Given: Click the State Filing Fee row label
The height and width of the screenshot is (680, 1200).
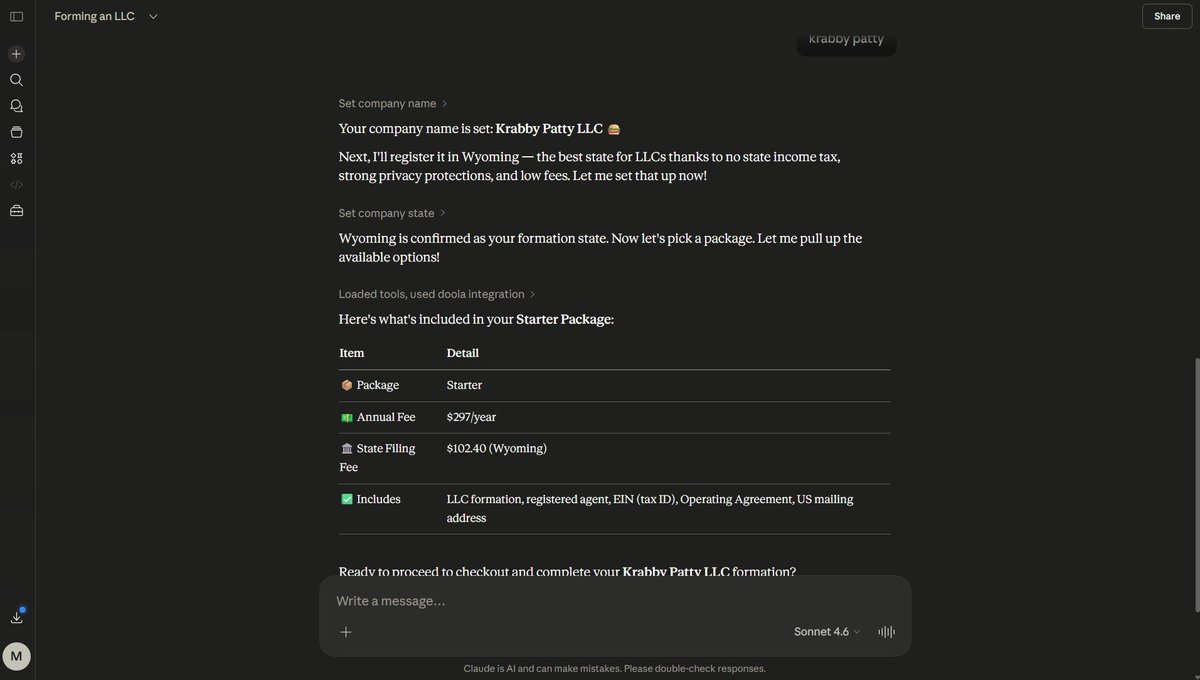Looking at the screenshot, I should coord(377,458).
